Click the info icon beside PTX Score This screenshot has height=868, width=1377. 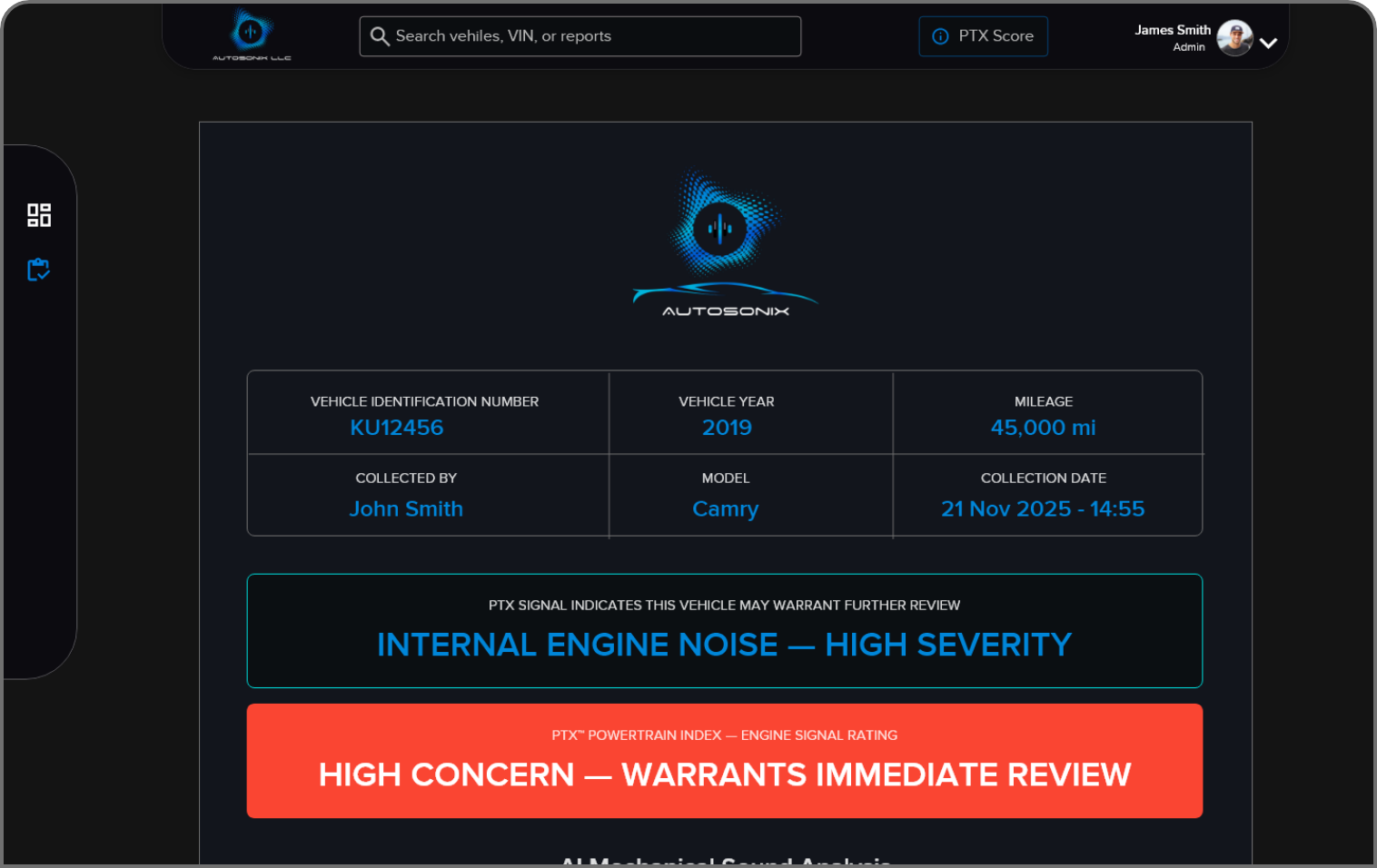click(940, 36)
